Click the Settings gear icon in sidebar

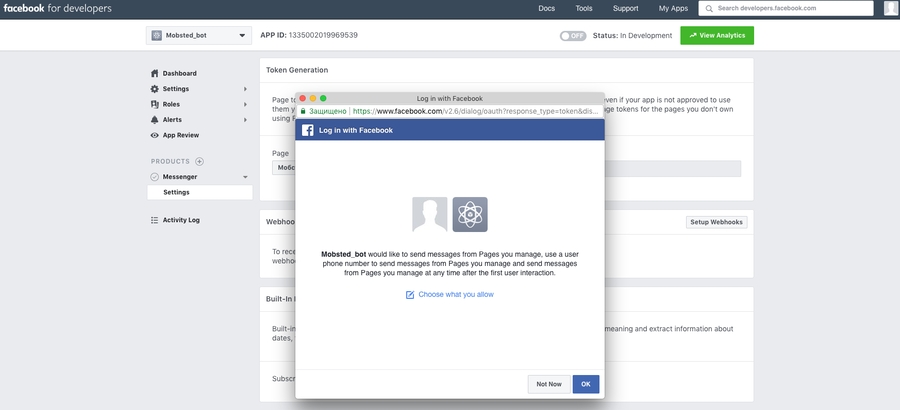coord(154,89)
